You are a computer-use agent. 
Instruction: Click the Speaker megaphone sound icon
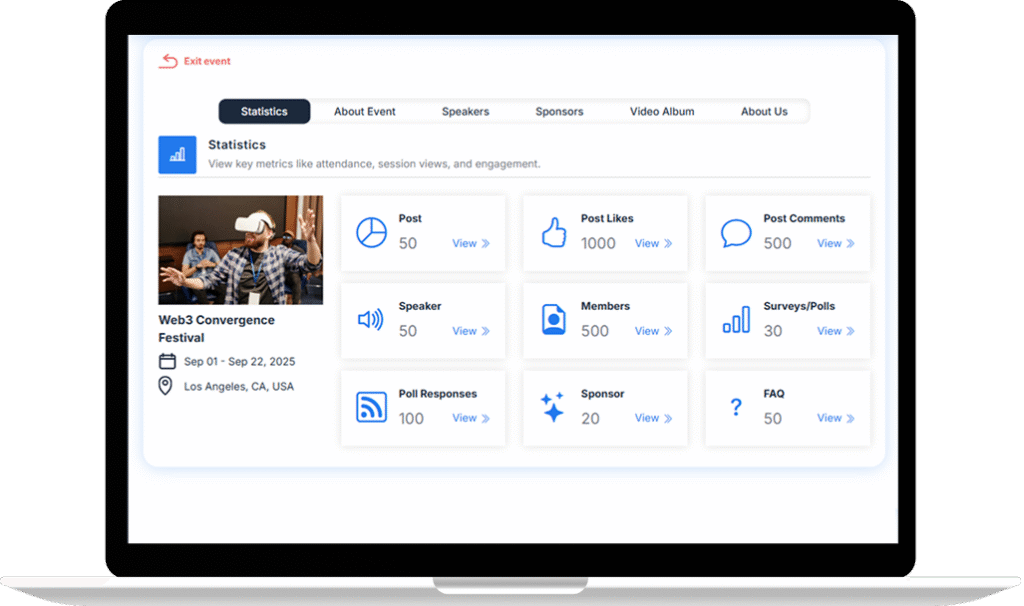[x=371, y=320]
